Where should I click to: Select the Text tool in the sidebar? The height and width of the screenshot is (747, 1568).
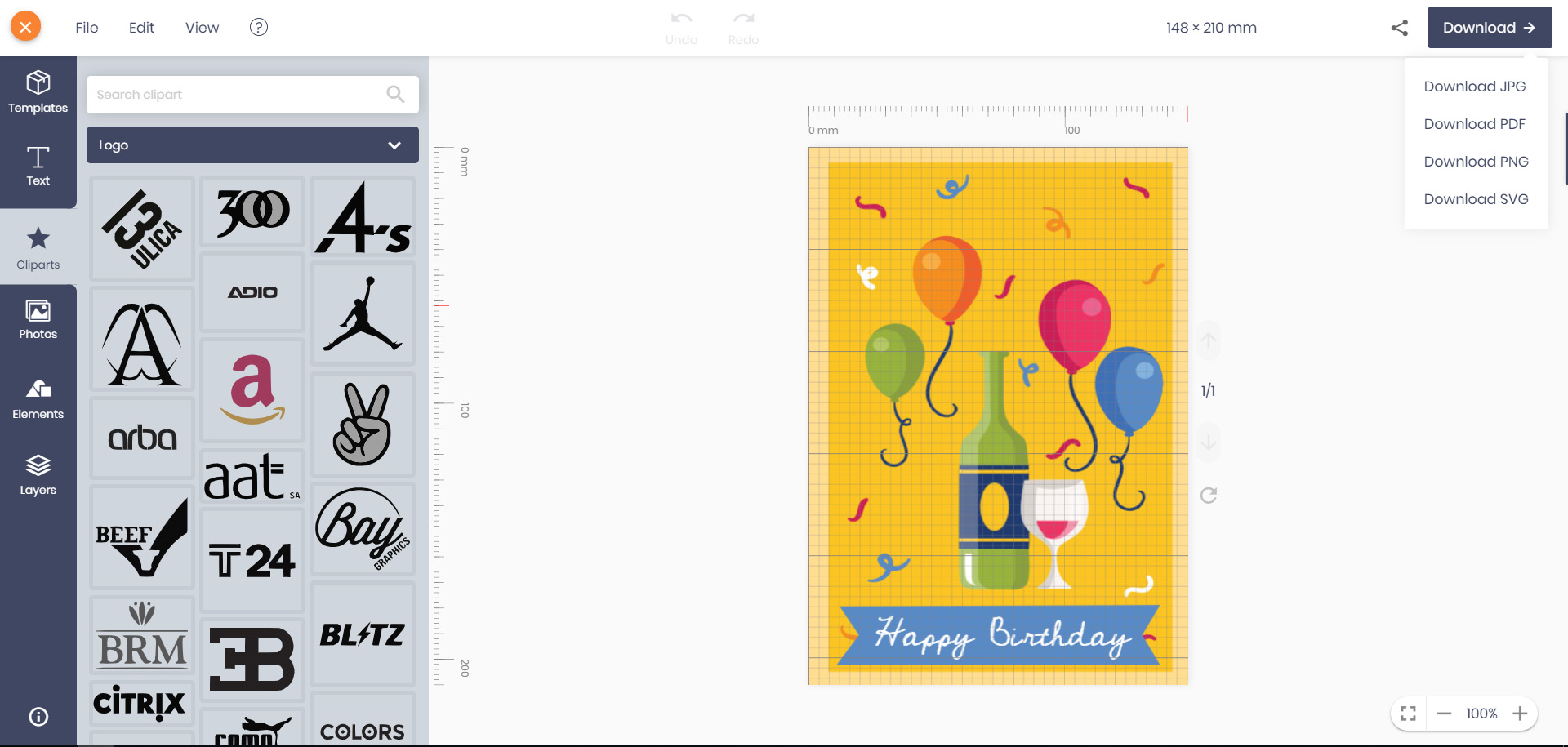pos(38,166)
